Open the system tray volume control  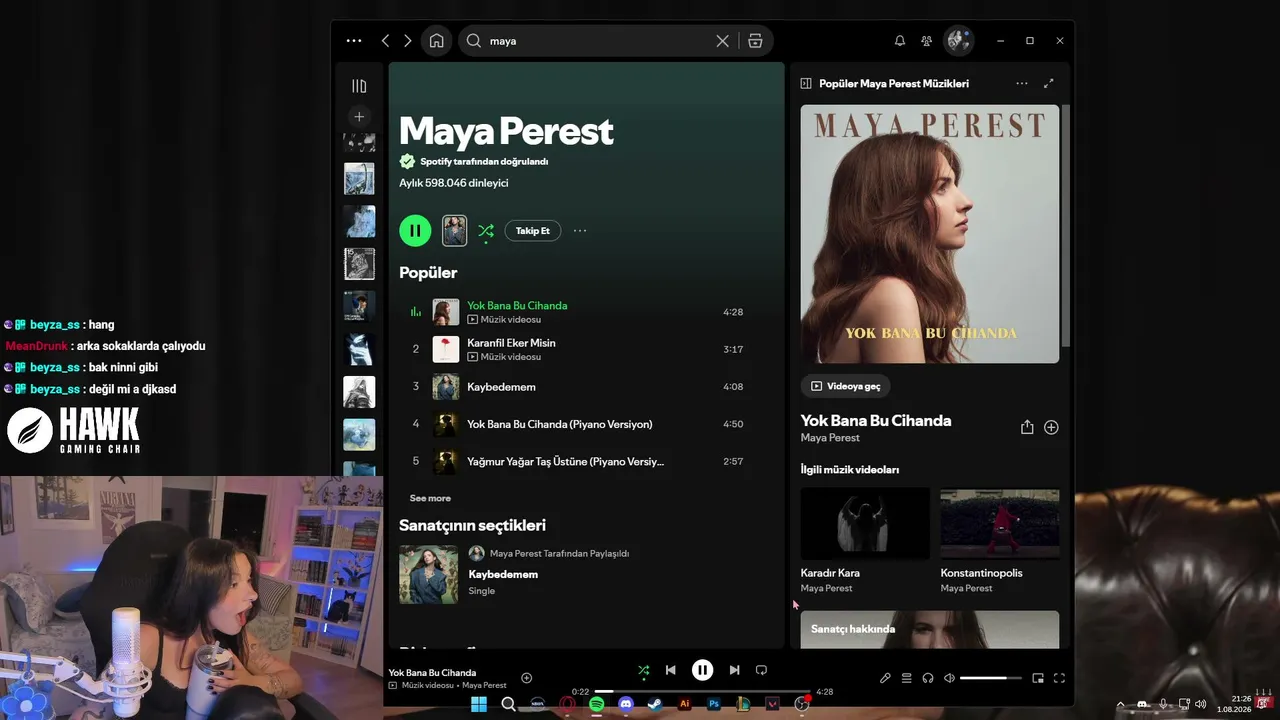click(x=1200, y=704)
